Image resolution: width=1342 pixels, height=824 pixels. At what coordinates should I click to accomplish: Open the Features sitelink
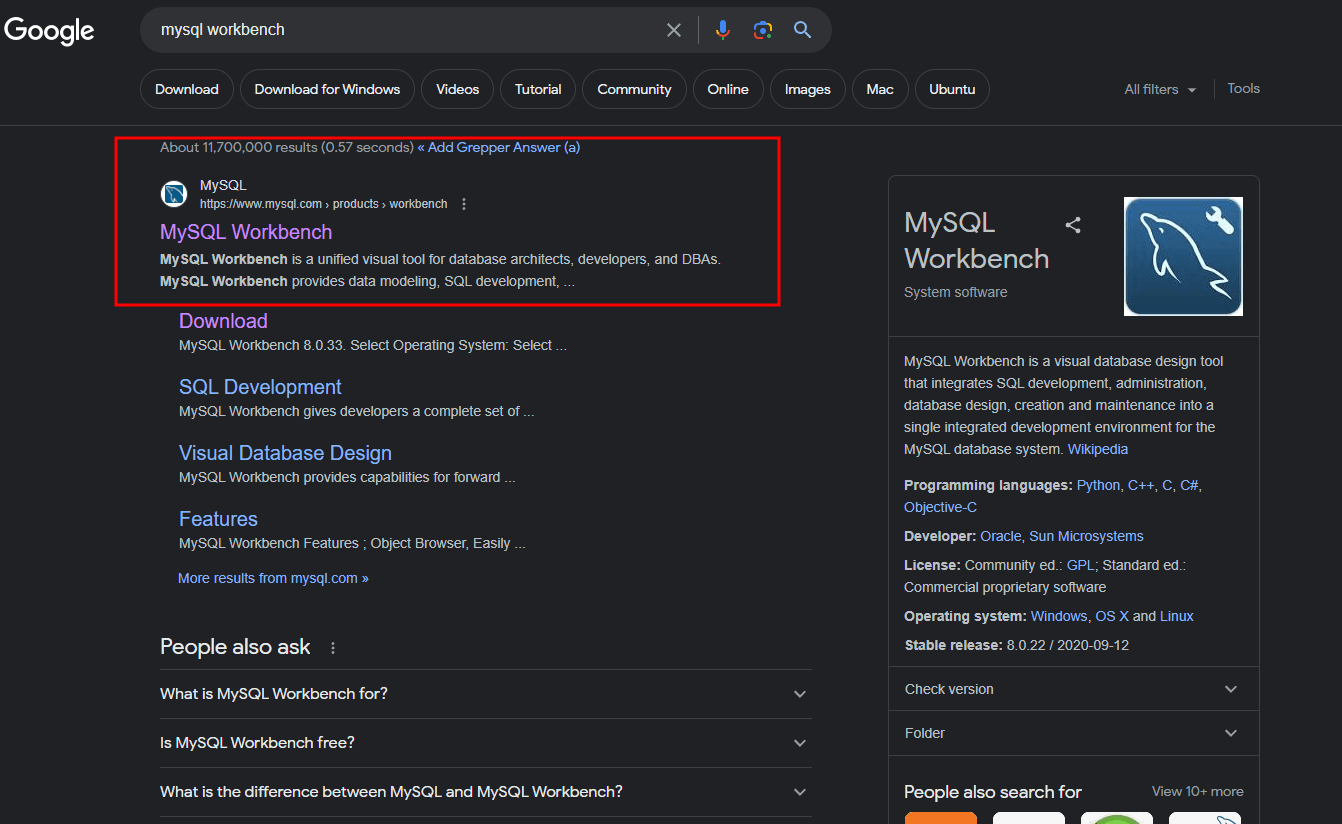click(218, 519)
